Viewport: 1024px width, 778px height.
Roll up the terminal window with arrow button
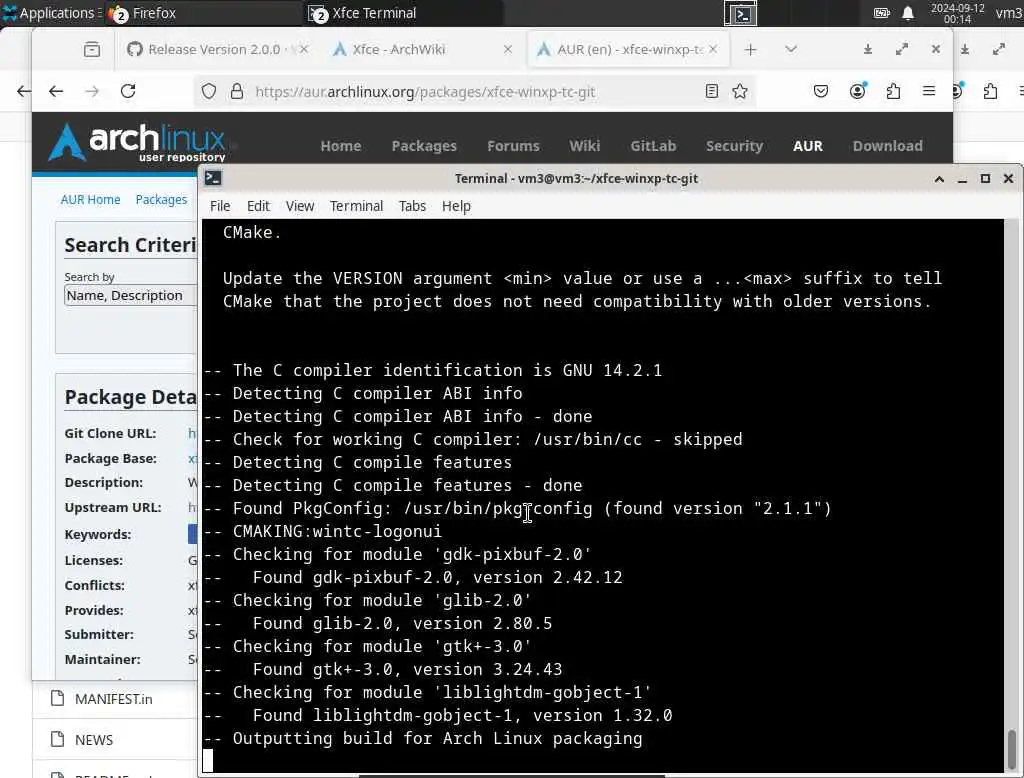click(939, 178)
